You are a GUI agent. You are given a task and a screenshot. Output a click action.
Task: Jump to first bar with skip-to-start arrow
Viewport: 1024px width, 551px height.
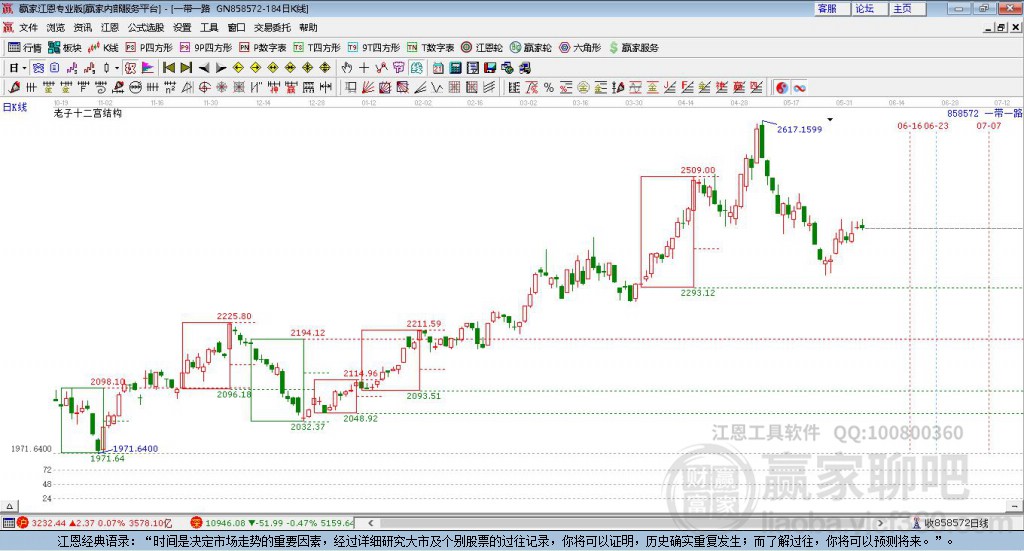point(169,68)
